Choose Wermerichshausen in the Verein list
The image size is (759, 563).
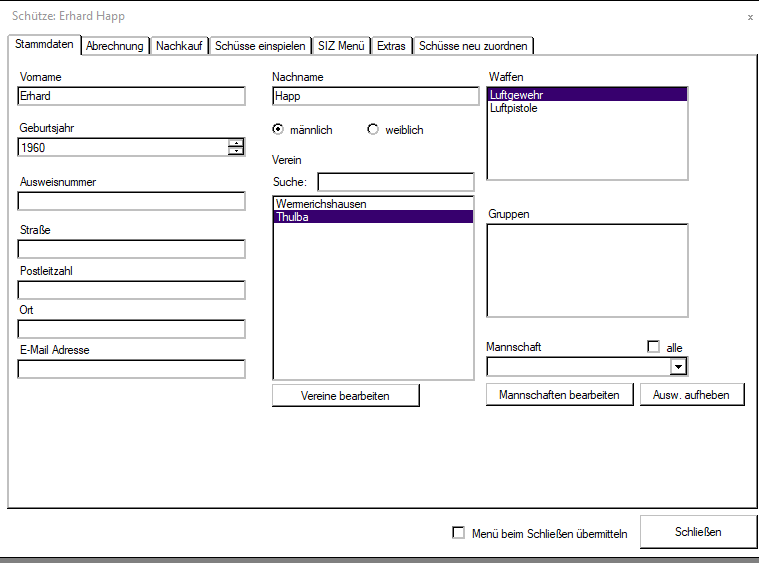point(321,204)
